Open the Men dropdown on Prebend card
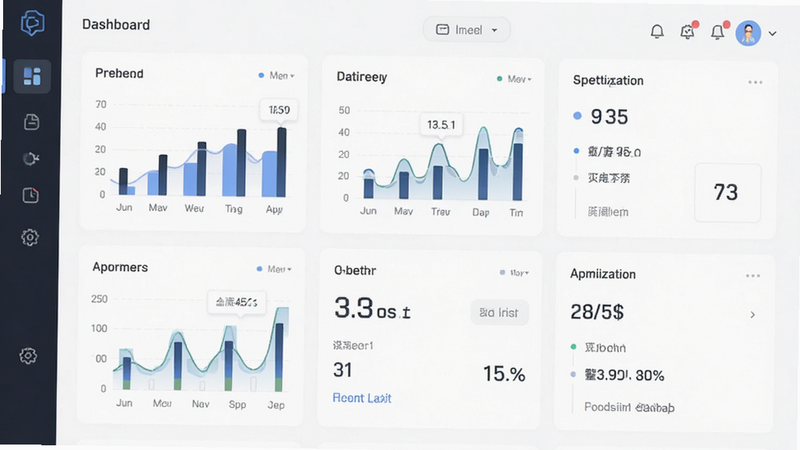Viewport: 800px width, 450px height. pyautogui.click(x=277, y=76)
